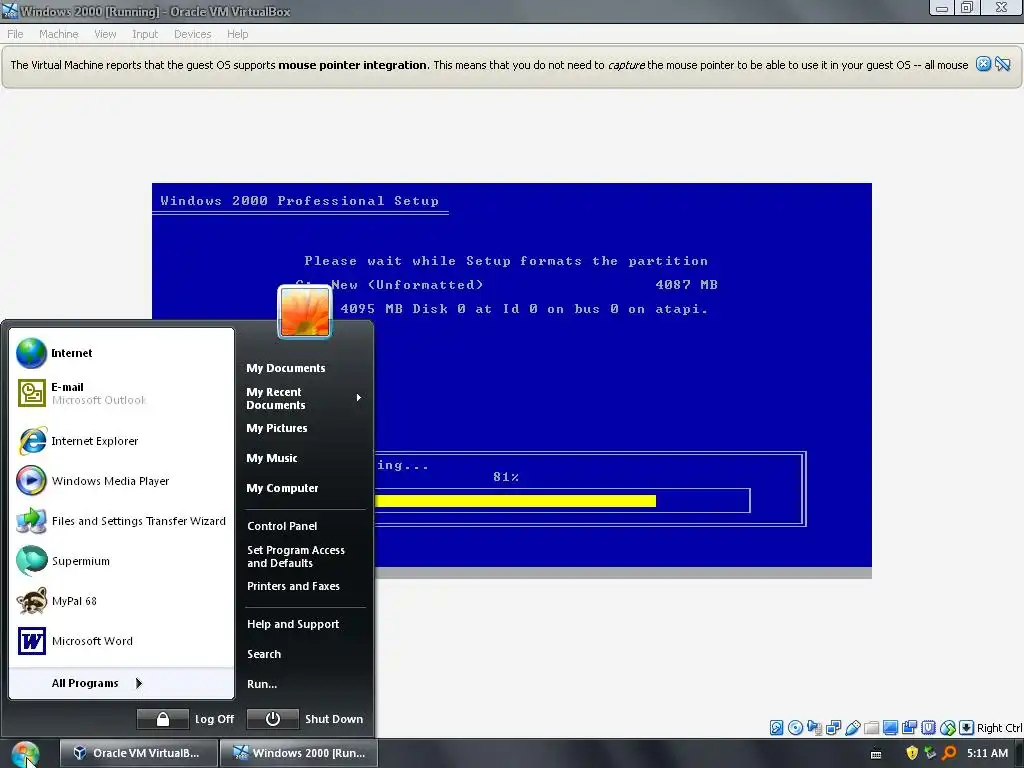Click the VirtualBox network status icon
The image size is (1024, 768).
tap(833, 728)
